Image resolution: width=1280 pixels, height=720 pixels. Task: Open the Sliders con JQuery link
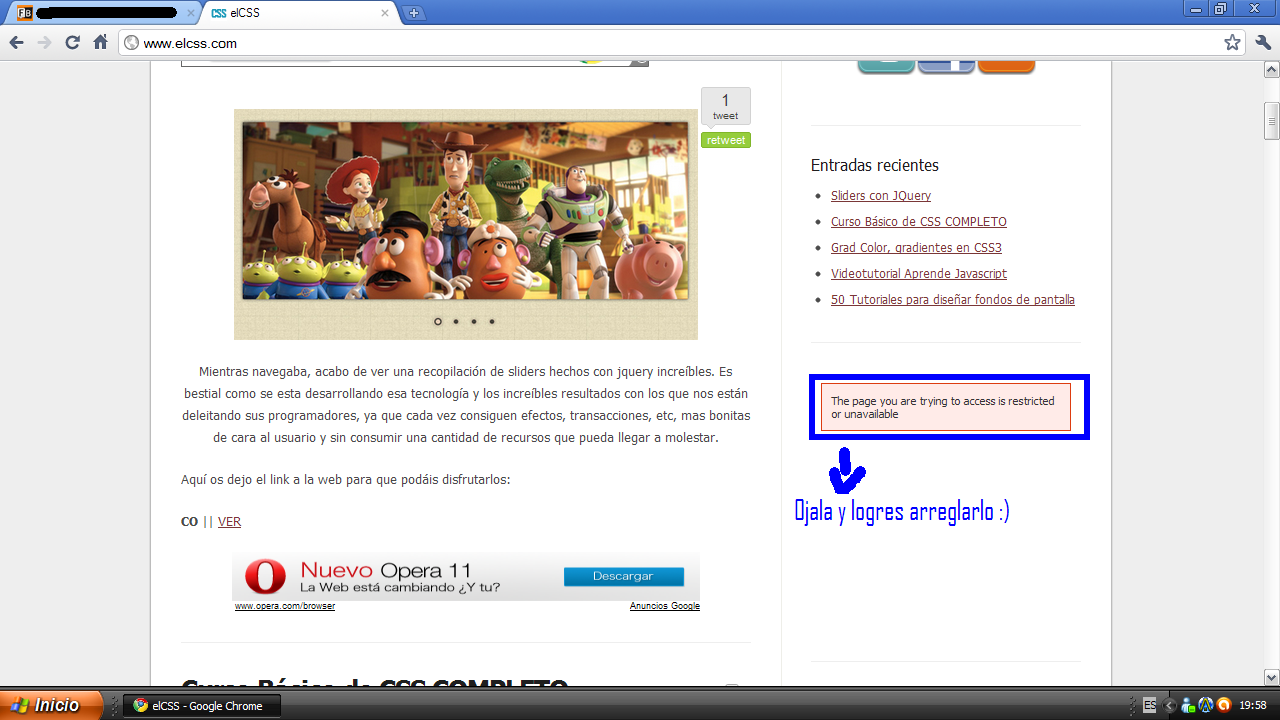click(x=881, y=196)
